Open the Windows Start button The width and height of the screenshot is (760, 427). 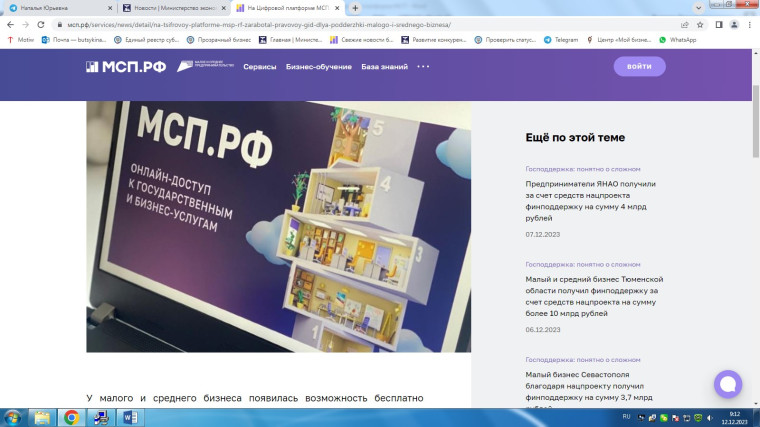click(x=12, y=417)
